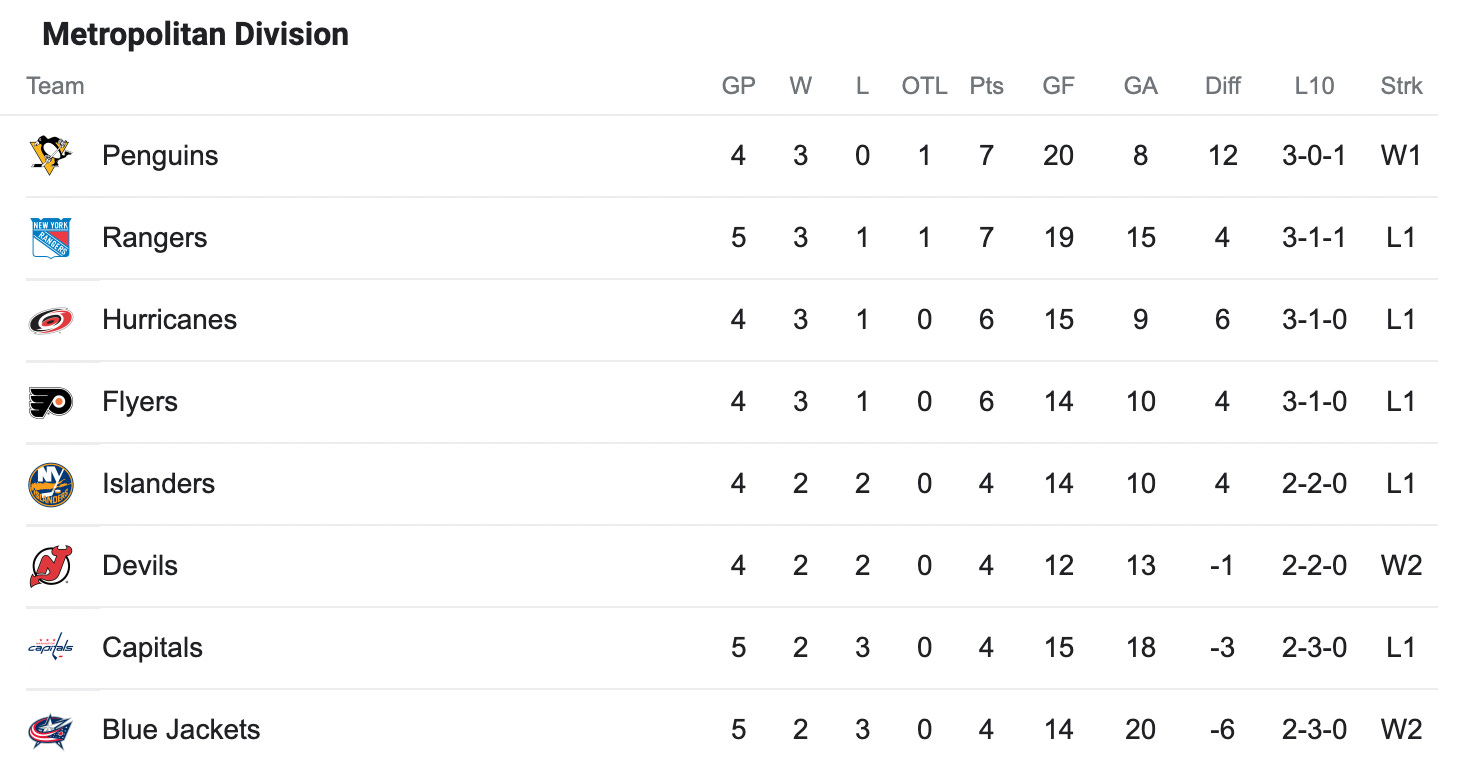This screenshot has width=1474, height=772.
Task: Open the Islanders team name link
Action: click(158, 484)
